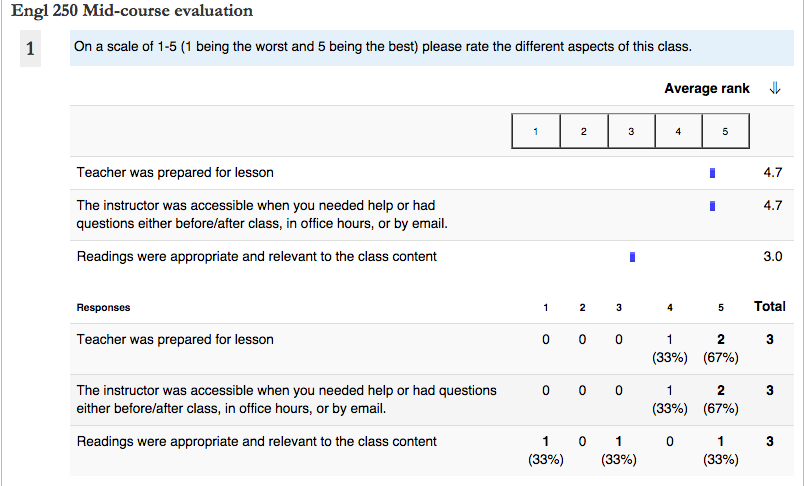Click the question number 1 badge
This screenshot has height=486, width=806.
coord(30,48)
